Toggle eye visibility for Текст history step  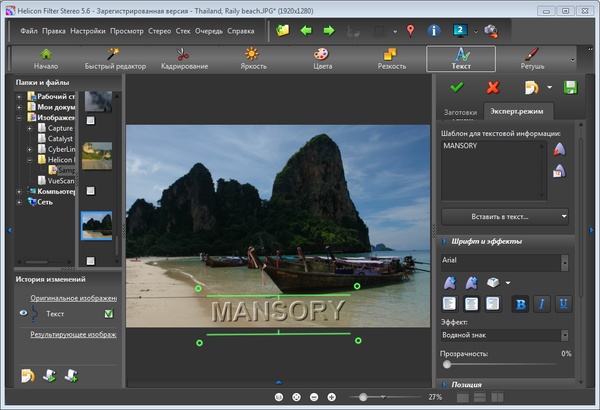[23, 313]
